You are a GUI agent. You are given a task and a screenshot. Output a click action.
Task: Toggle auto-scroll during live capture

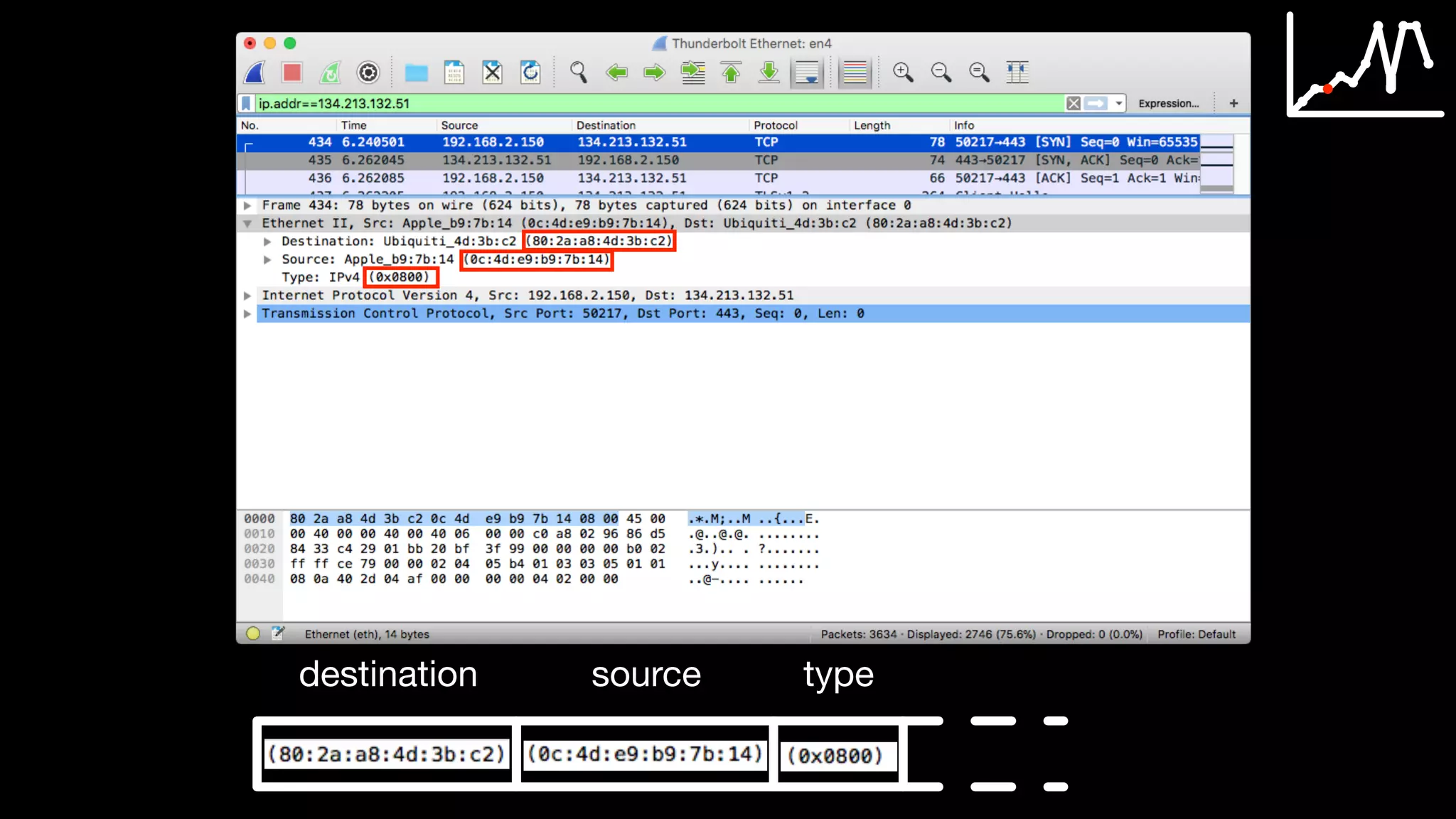point(808,73)
